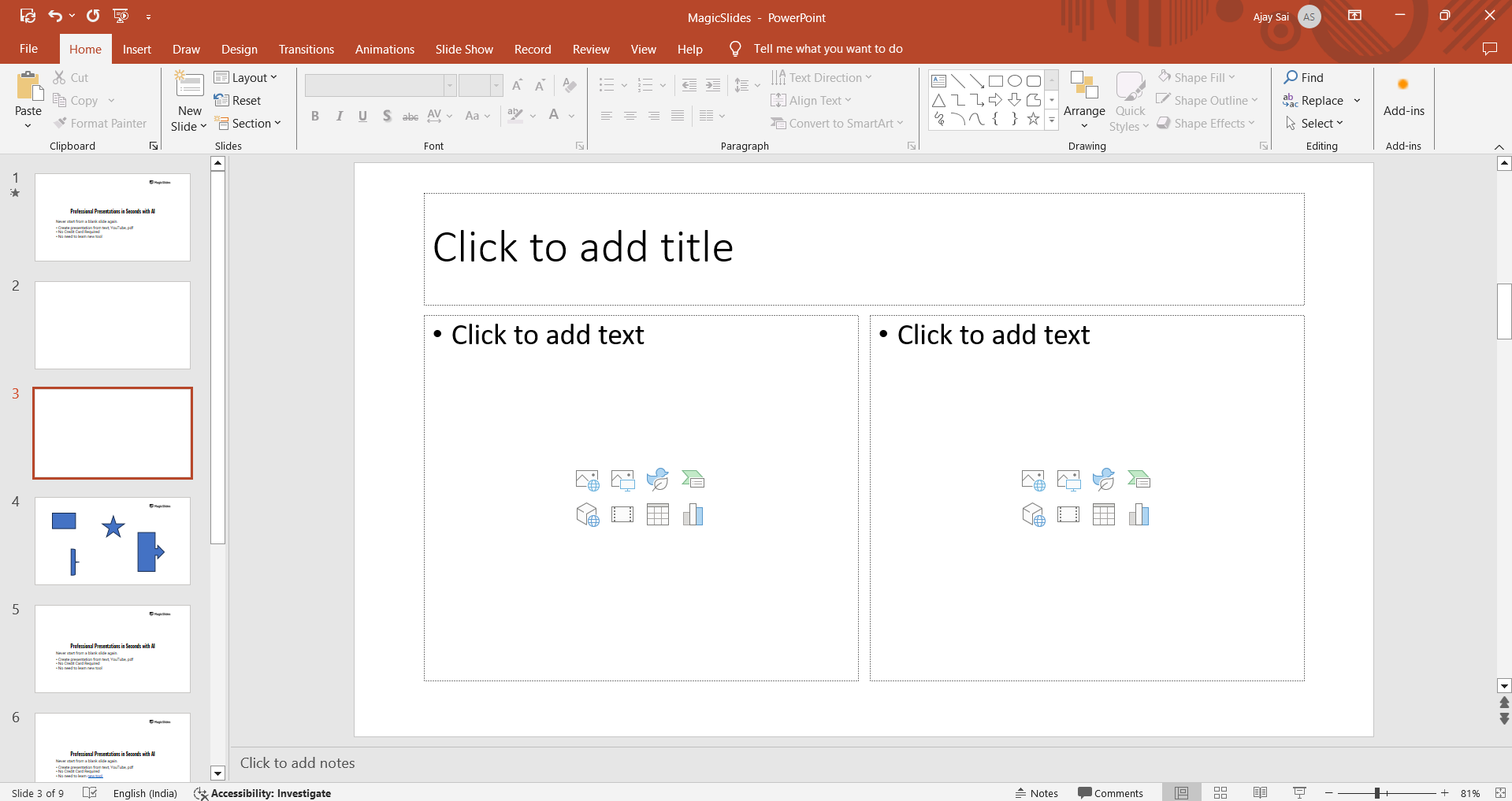Switch to the Animations tab
Viewport: 1512px width, 801px height.
[385, 49]
